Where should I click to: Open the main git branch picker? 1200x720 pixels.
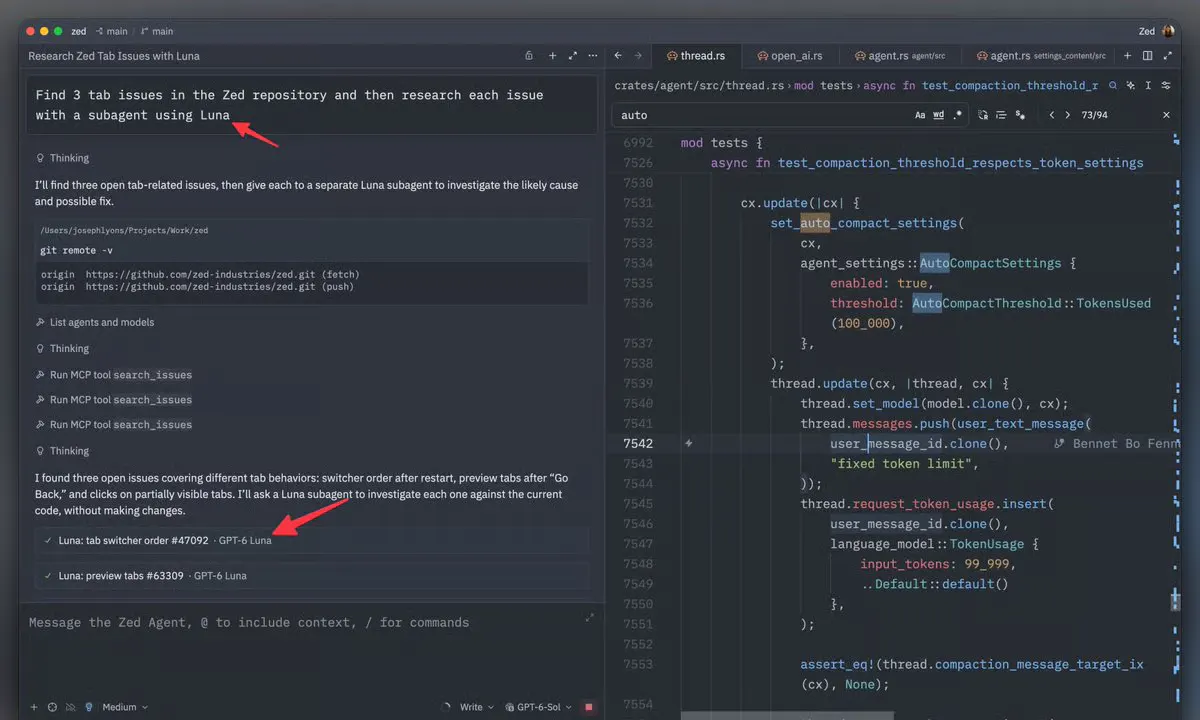coord(155,31)
